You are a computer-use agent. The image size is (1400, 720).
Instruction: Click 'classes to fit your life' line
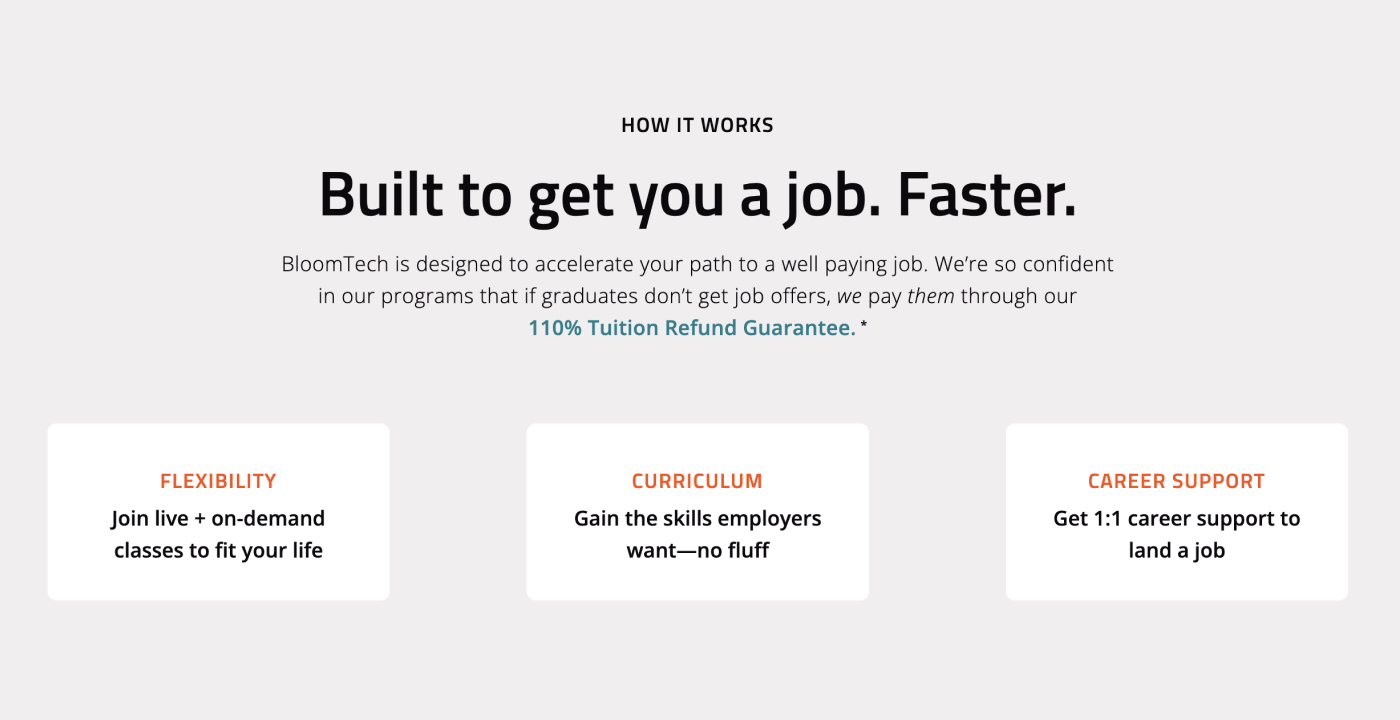[218, 551]
